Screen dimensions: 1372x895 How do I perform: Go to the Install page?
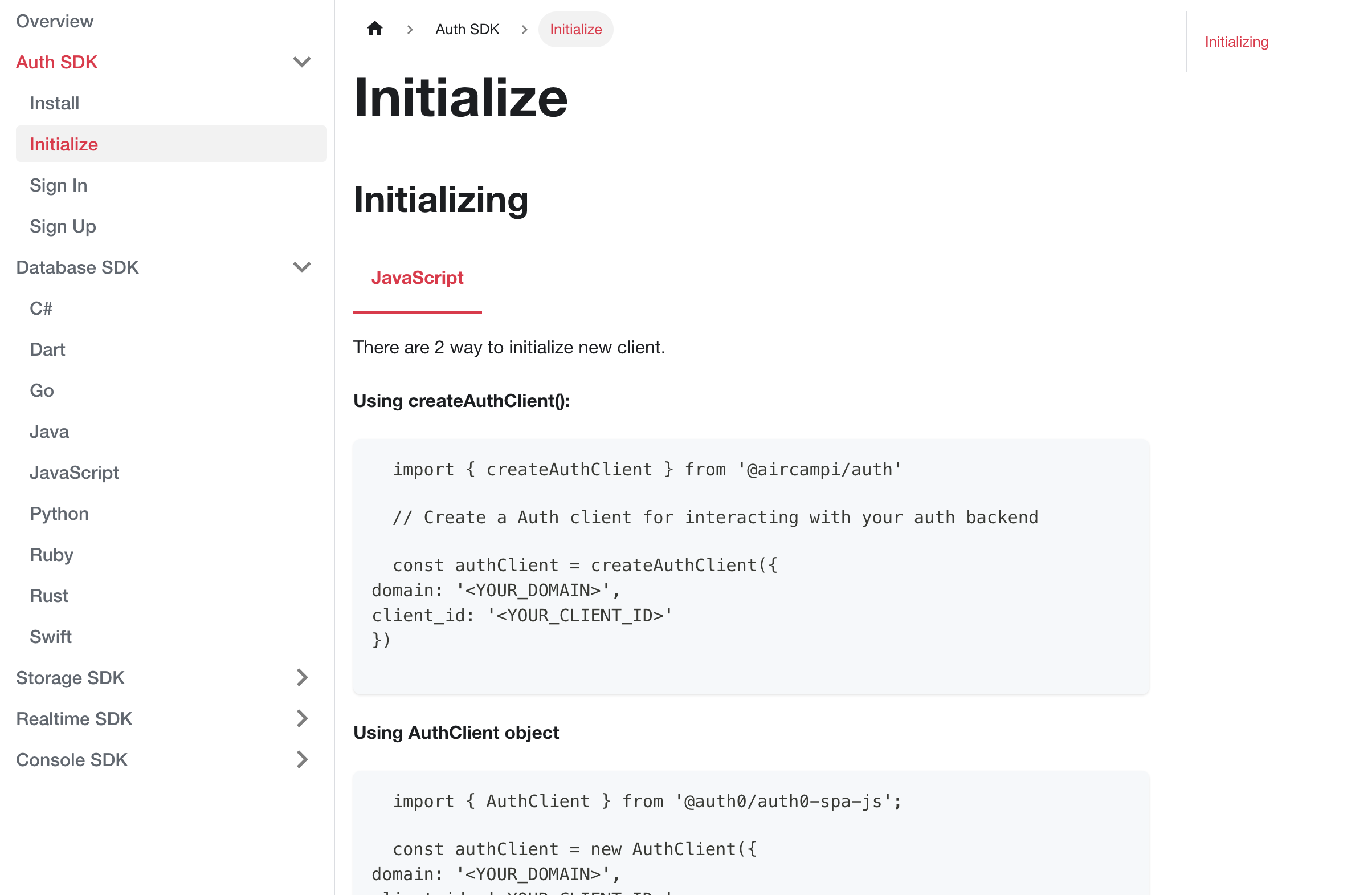pos(55,103)
